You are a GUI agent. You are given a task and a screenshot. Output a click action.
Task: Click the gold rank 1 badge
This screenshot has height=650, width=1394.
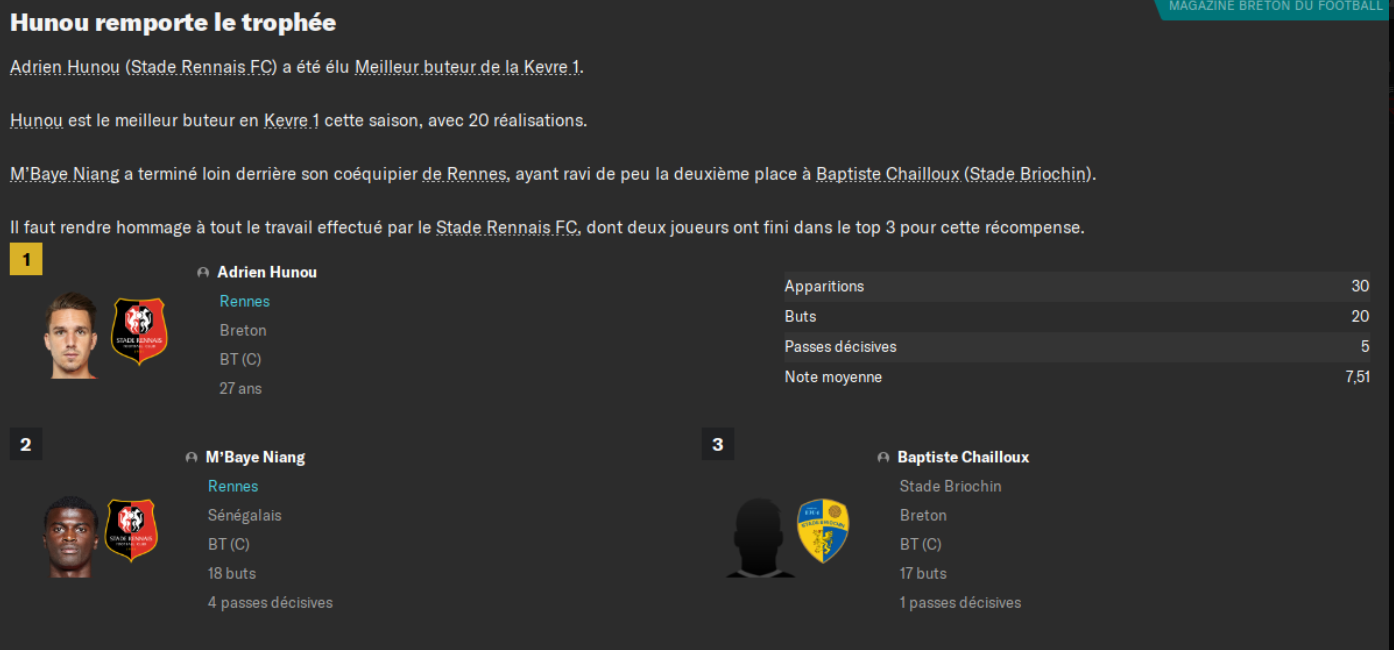tap(26, 261)
